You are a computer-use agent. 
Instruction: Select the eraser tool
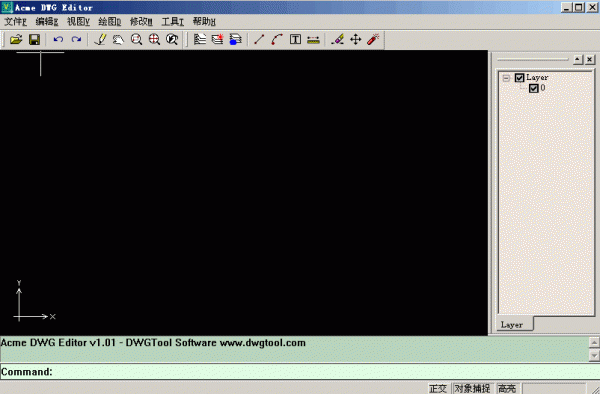337,39
